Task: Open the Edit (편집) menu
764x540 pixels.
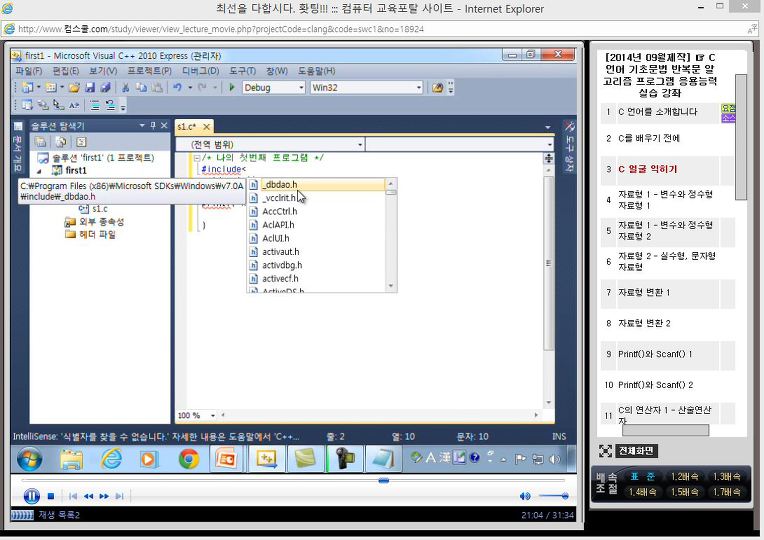Action: [66, 71]
